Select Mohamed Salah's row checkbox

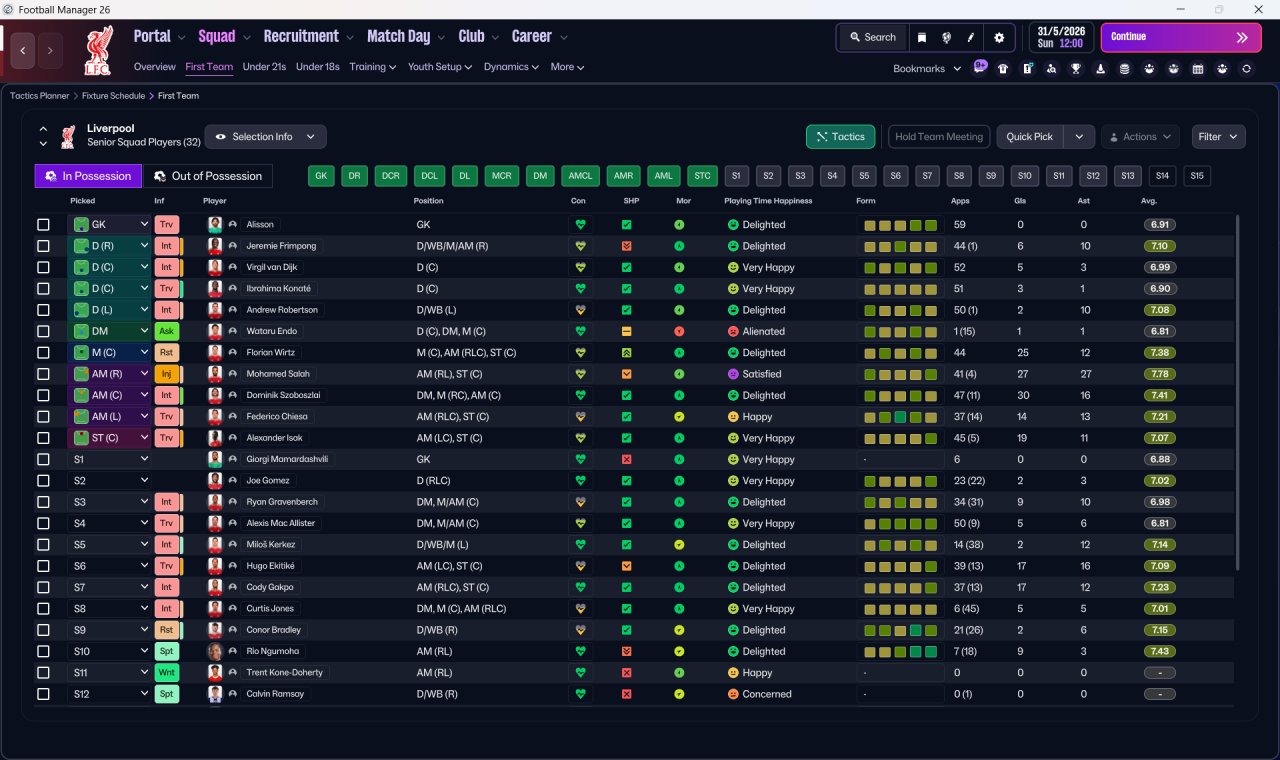click(x=43, y=374)
